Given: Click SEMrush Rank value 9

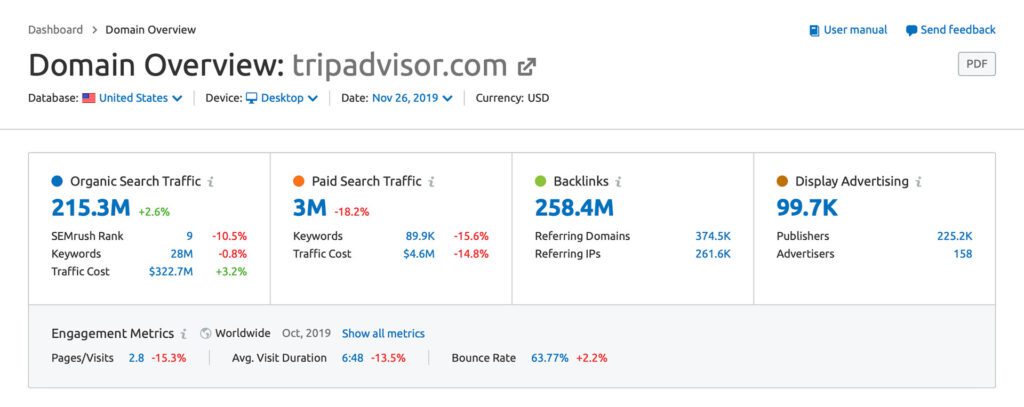Looking at the screenshot, I should click(189, 236).
